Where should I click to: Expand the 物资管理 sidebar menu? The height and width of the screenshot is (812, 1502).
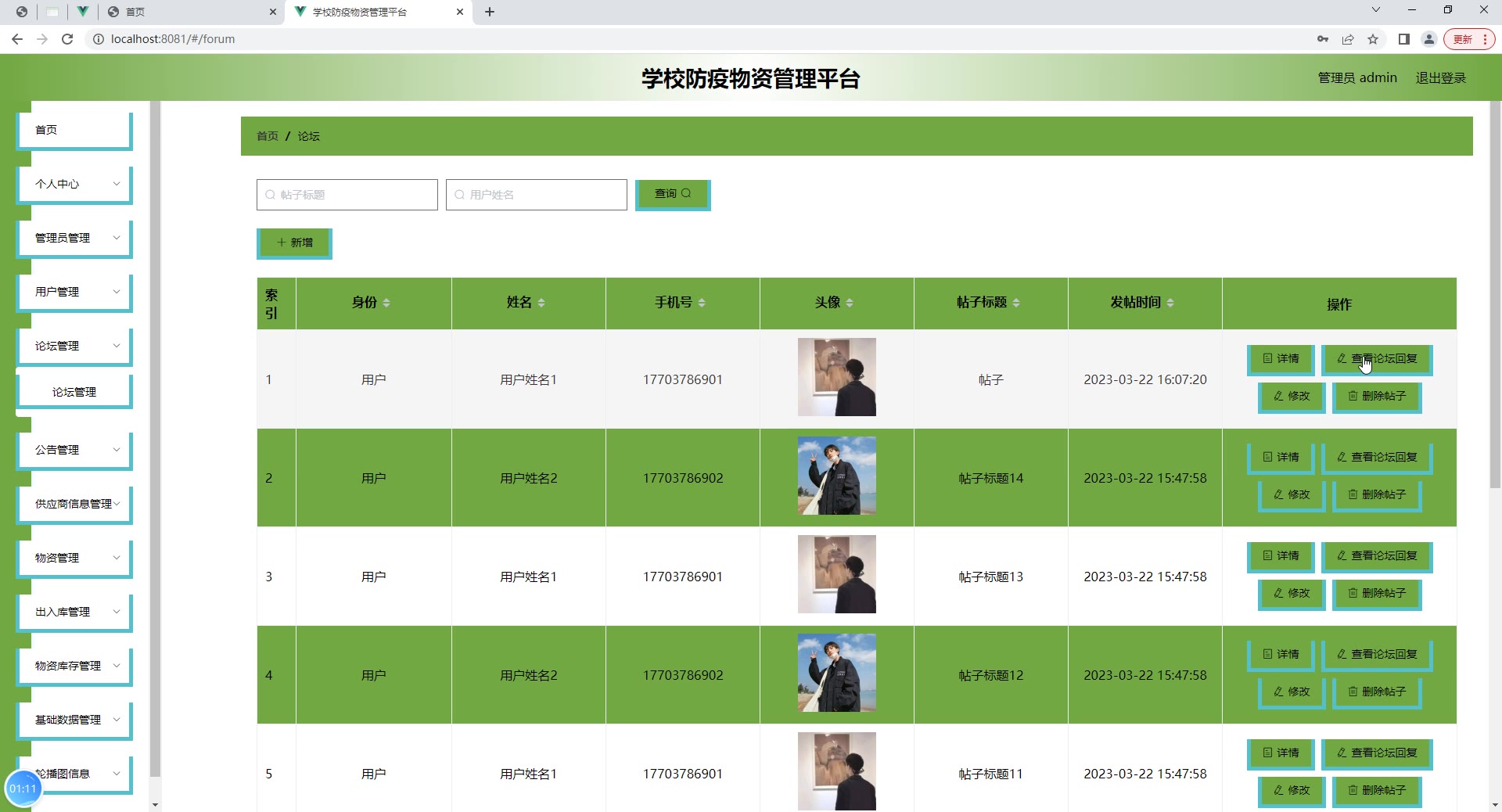point(74,559)
